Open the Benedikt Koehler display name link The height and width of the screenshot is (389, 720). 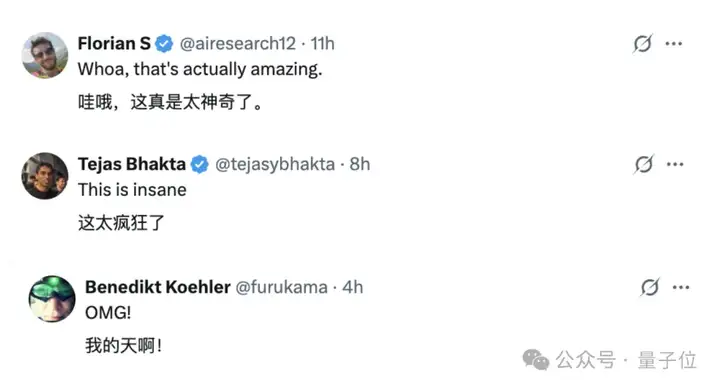(x=158, y=287)
